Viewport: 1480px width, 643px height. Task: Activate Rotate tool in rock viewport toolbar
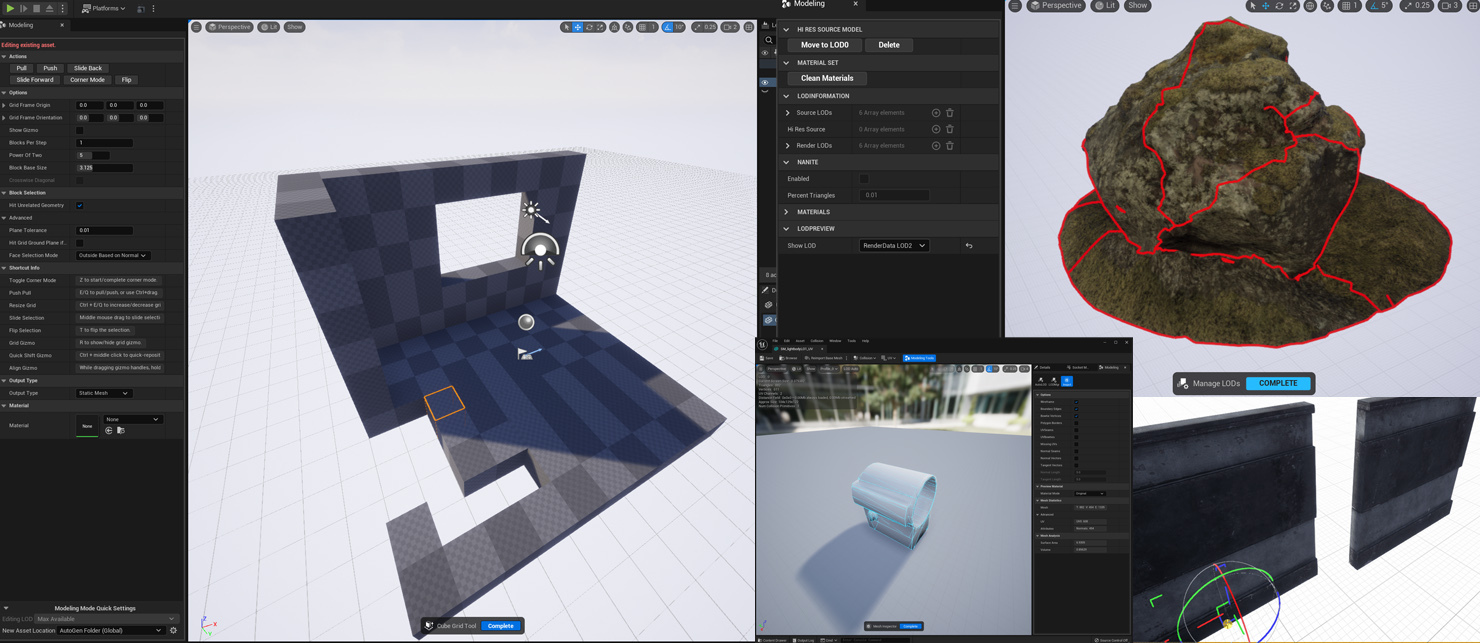(1279, 6)
